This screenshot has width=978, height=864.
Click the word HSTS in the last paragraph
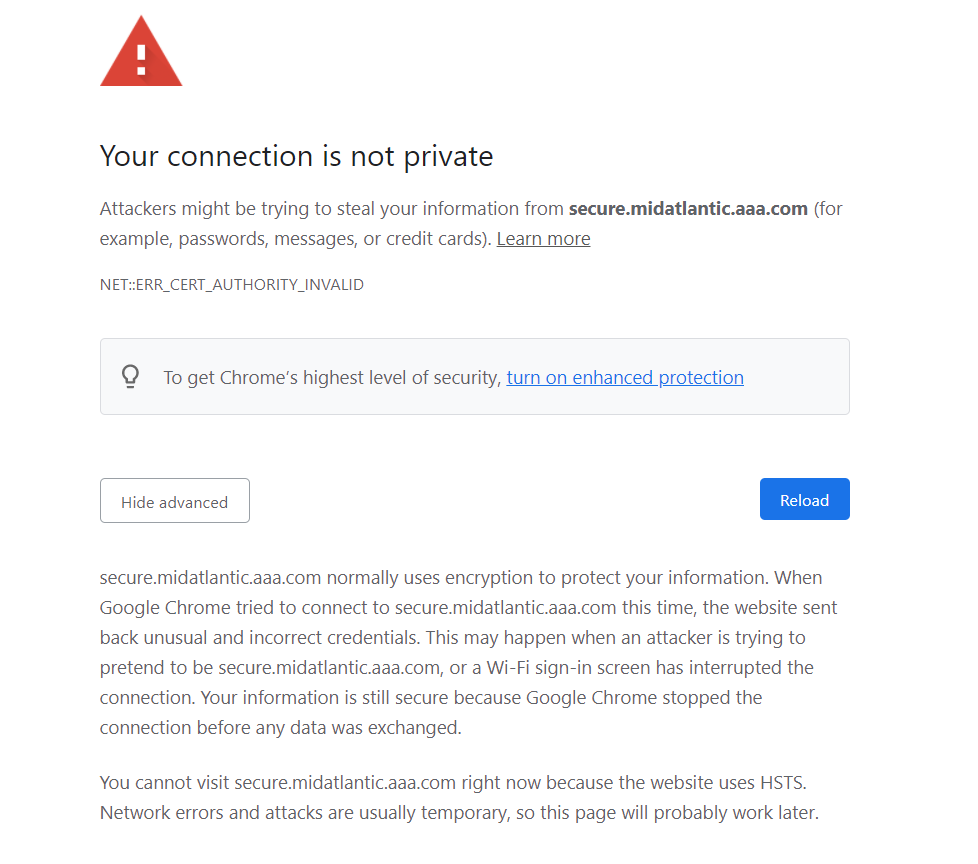point(783,782)
